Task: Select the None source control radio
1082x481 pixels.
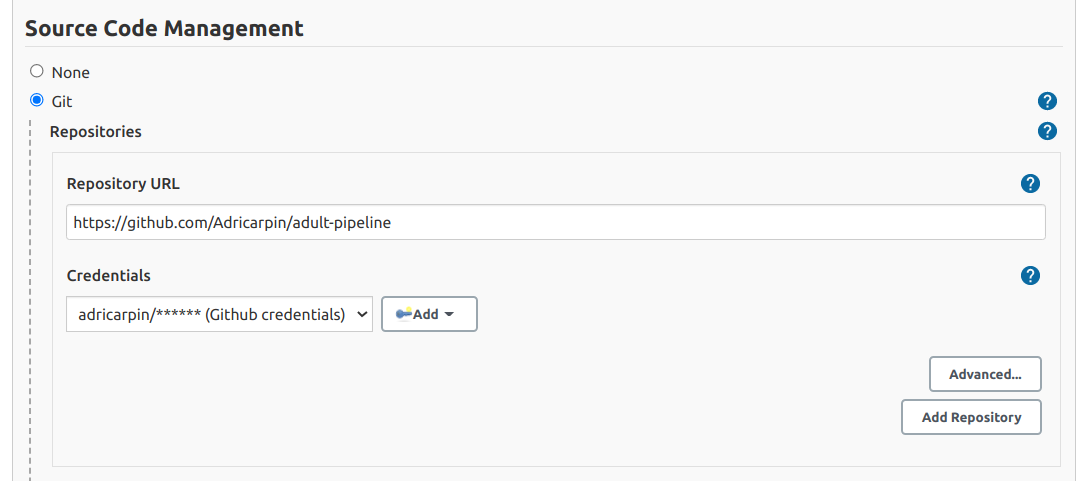Action: pyautogui.click(x=37, y=71)
